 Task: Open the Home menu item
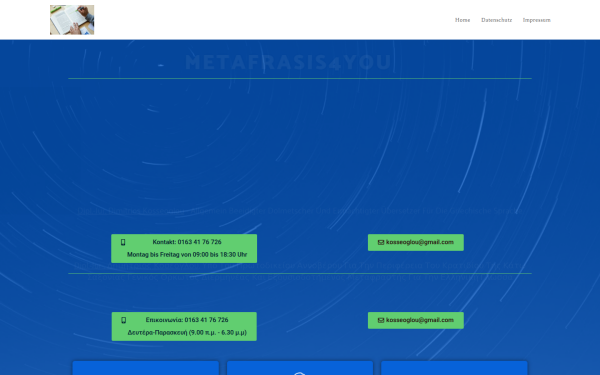coord(462,20)
